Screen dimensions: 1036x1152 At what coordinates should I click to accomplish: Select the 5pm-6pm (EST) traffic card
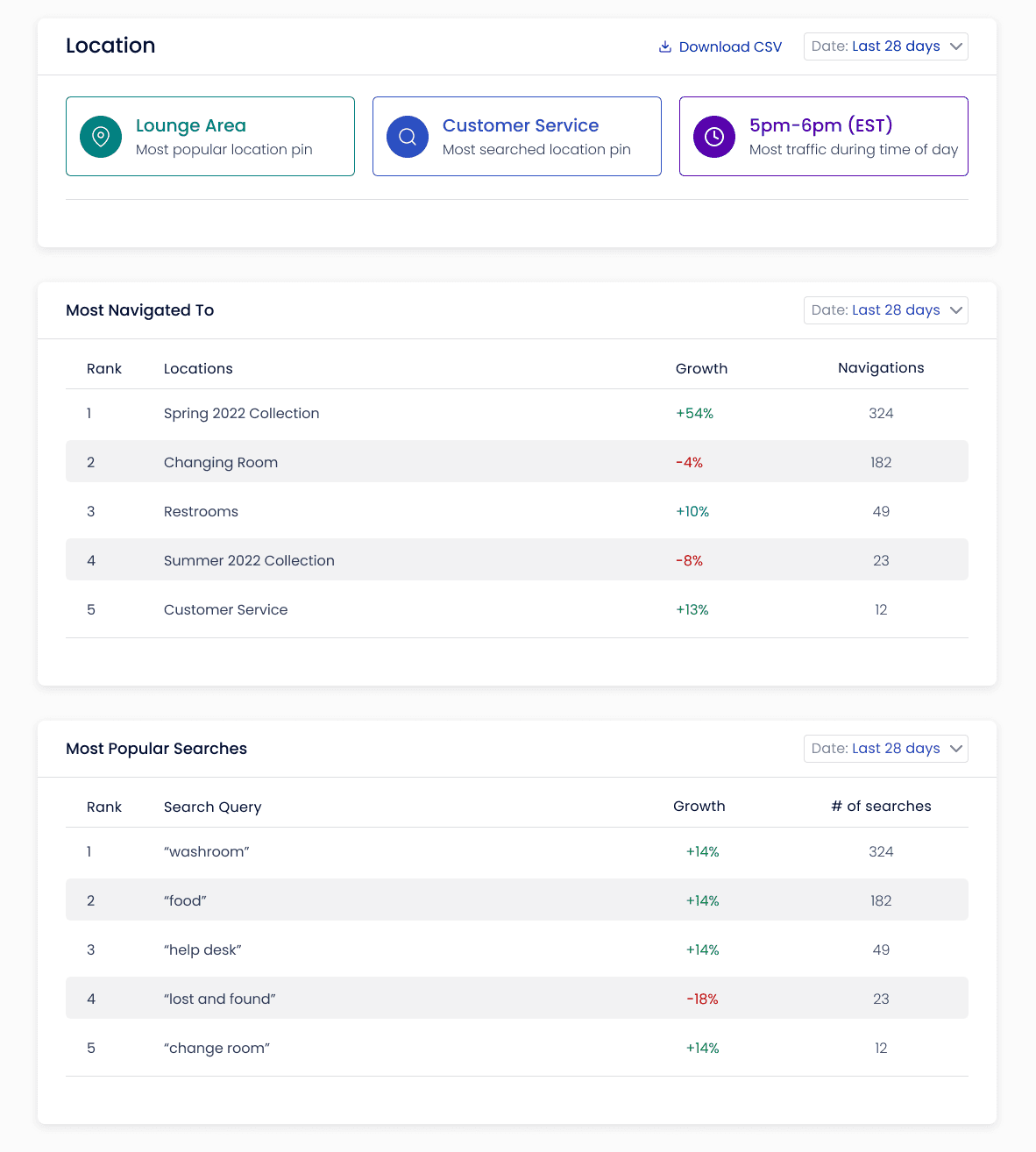point(824,137)
